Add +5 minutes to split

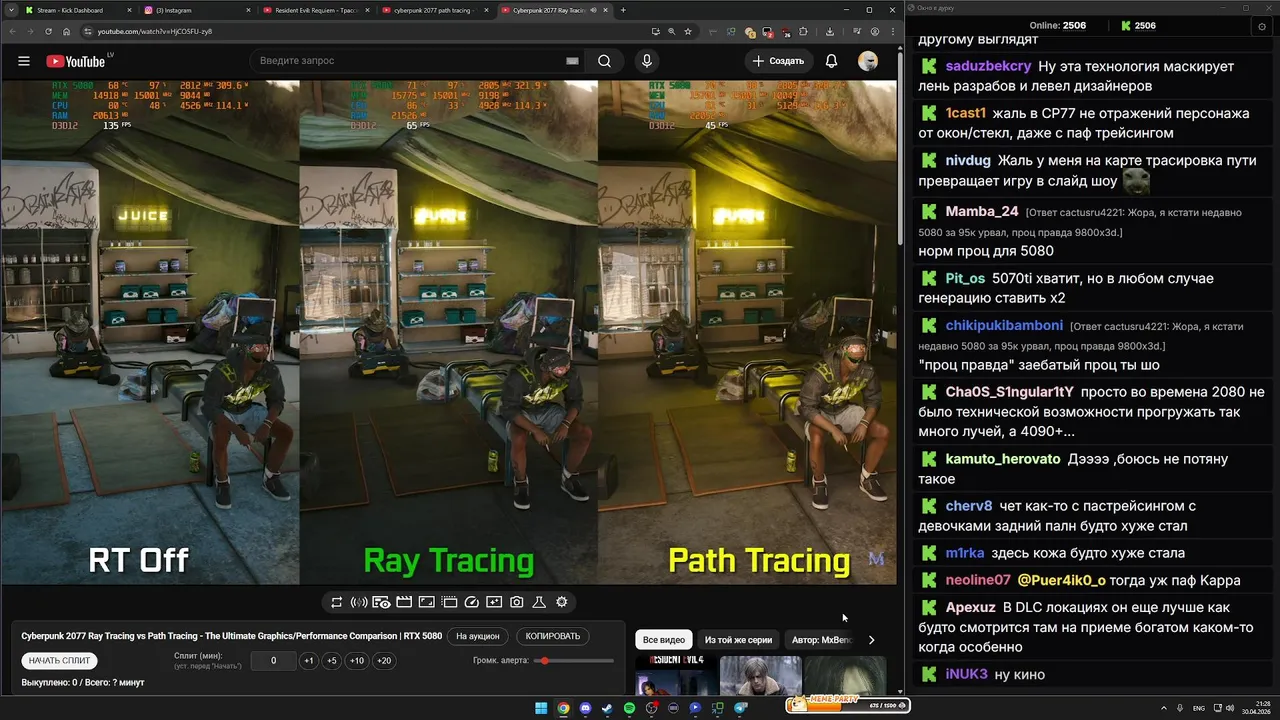click(x=332, y=661)
